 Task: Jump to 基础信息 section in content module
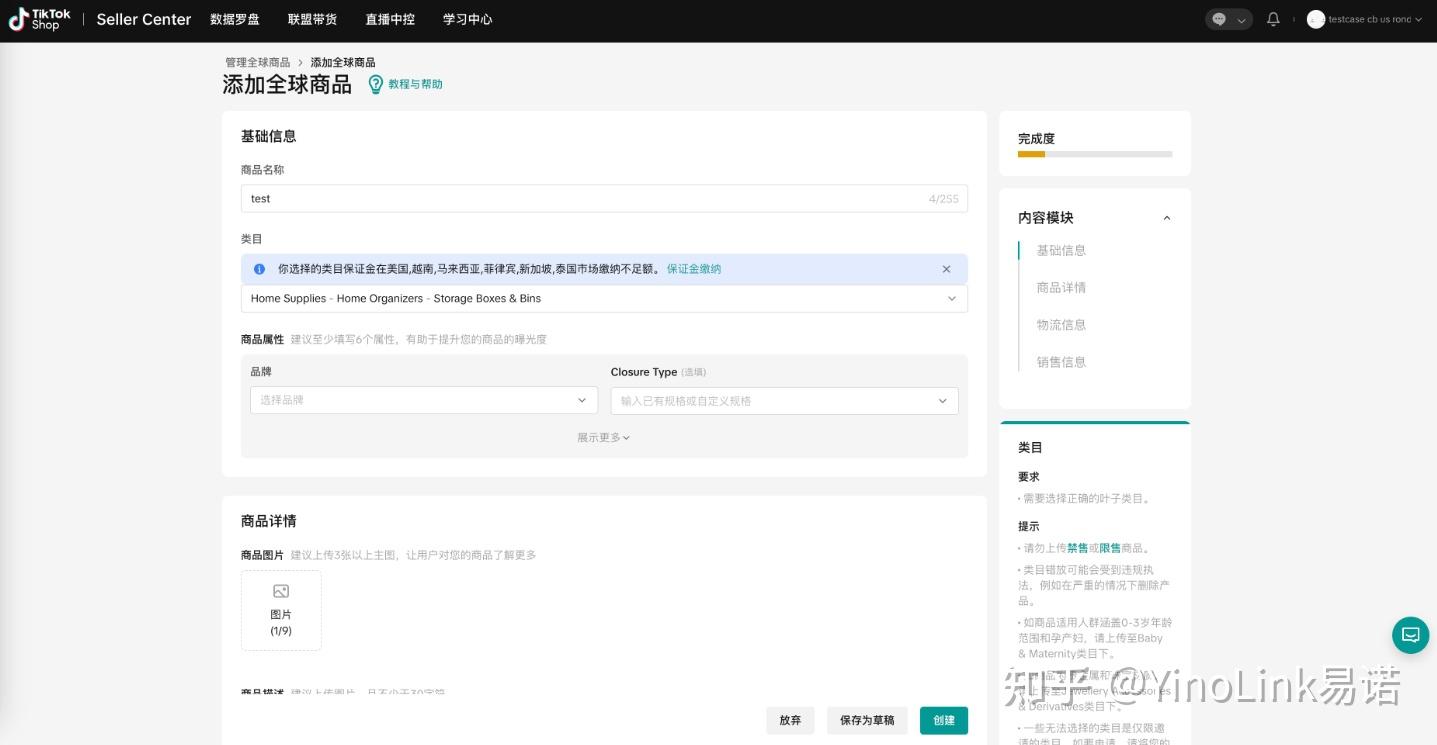point(1061,250)
